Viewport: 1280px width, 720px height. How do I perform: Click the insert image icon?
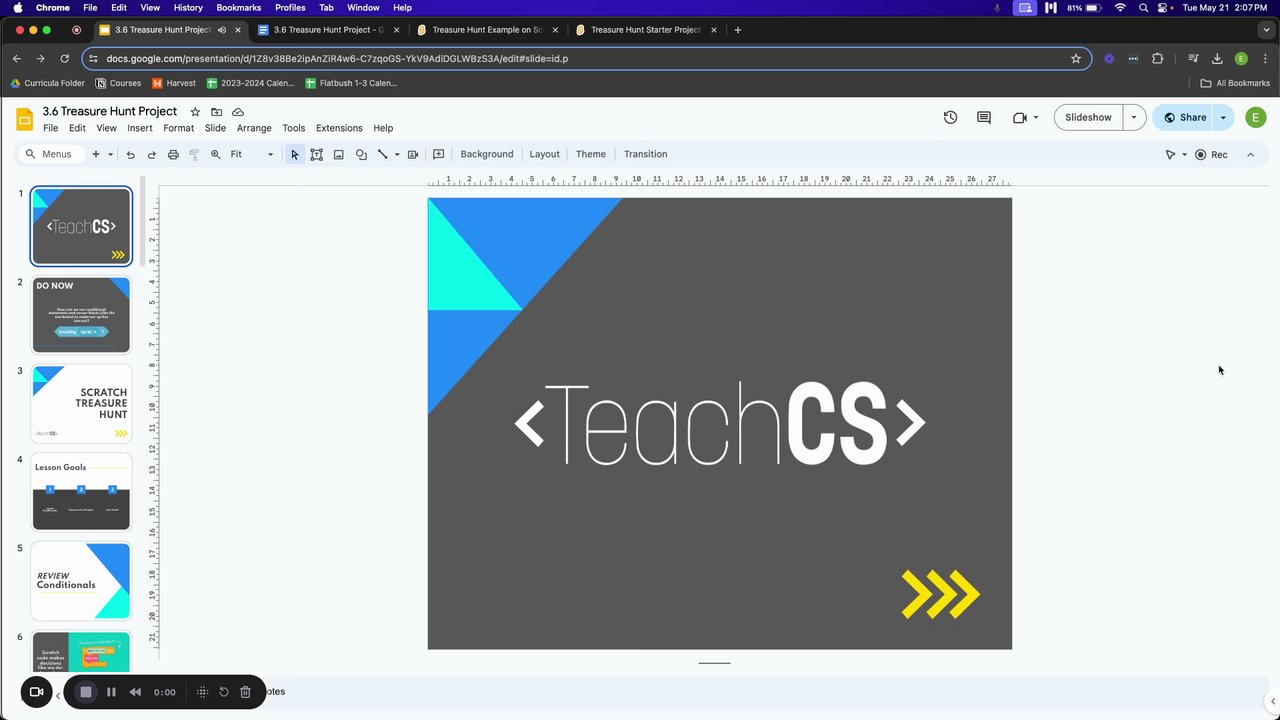coord(338,154)
